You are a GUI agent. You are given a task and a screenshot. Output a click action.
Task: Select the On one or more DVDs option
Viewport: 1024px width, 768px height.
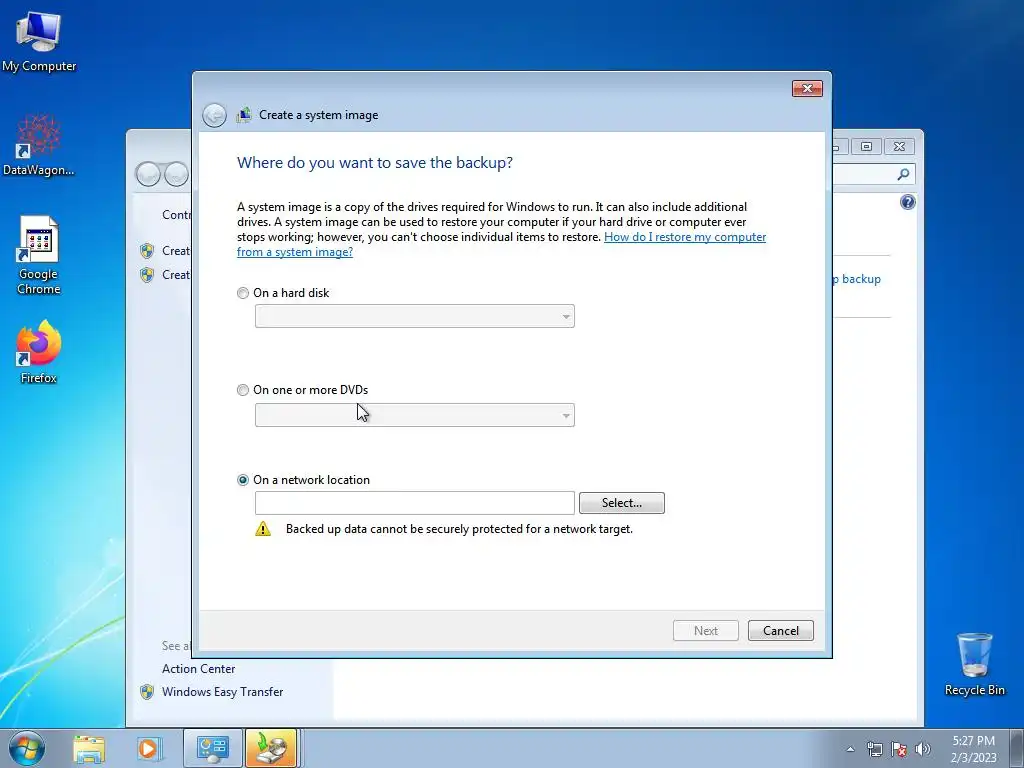(243, 390)
